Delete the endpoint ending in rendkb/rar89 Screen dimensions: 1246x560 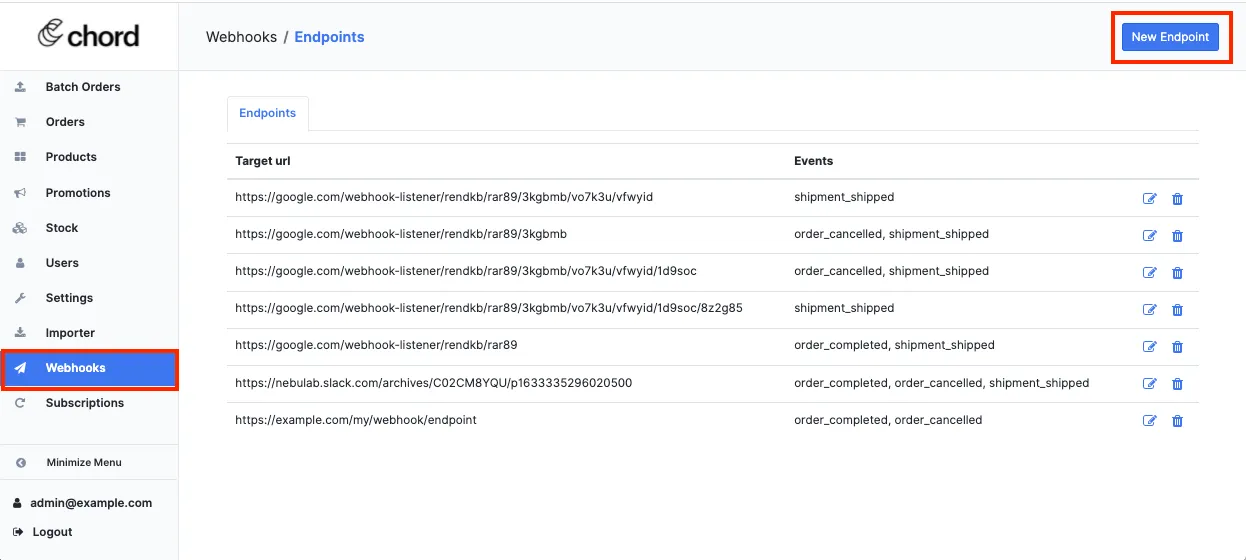click(x=1177, y=347)
